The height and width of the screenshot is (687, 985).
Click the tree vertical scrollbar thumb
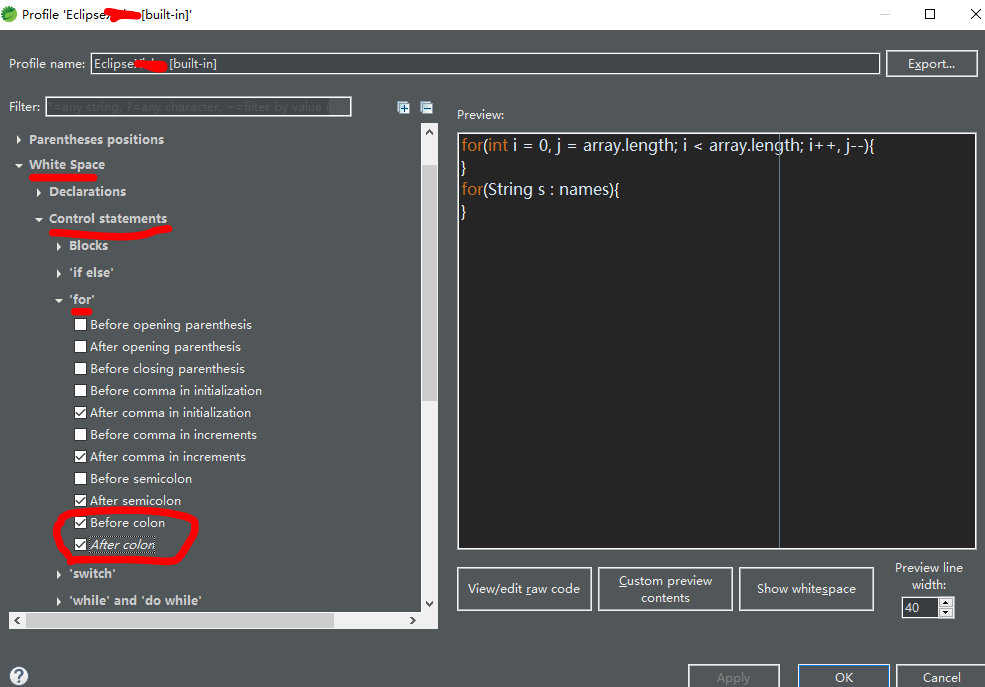point(430,283)
